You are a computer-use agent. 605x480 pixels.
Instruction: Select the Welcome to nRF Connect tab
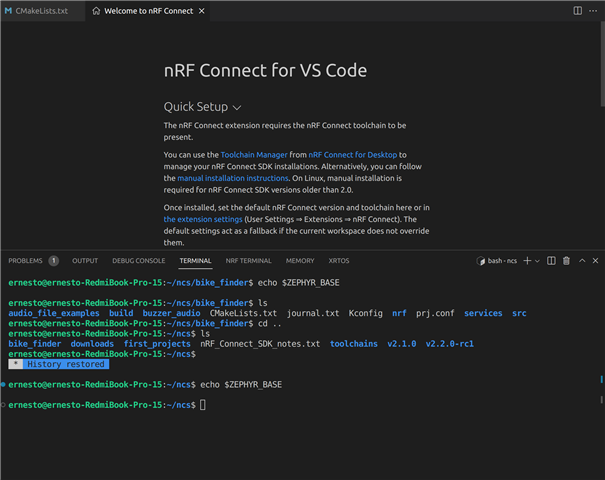coord(149,11)
